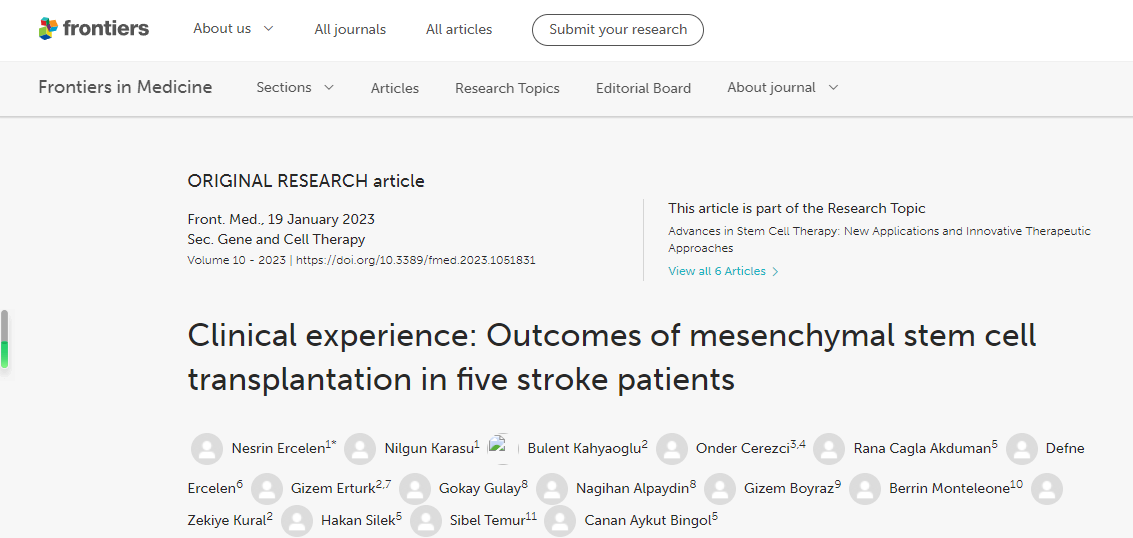Click the green scroll progress indicator
Viewport: 1133px width, 538px height.
pos(5,353)
